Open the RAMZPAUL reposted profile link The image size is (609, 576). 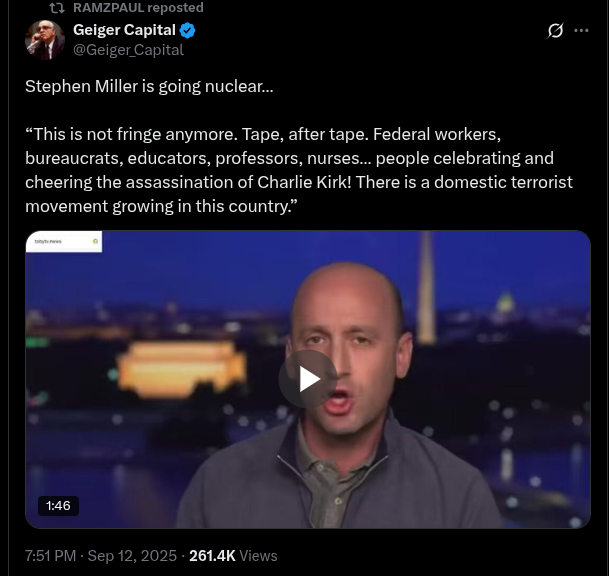coord(138,8)
